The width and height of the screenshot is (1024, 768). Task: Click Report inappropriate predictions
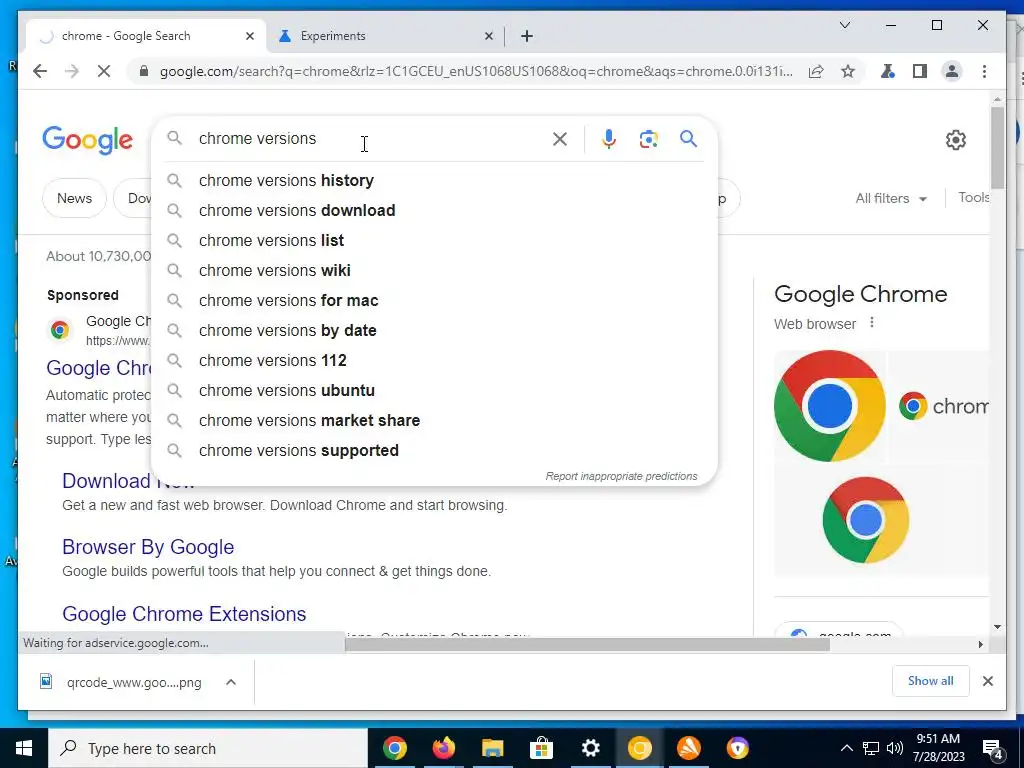click(621, 476)
